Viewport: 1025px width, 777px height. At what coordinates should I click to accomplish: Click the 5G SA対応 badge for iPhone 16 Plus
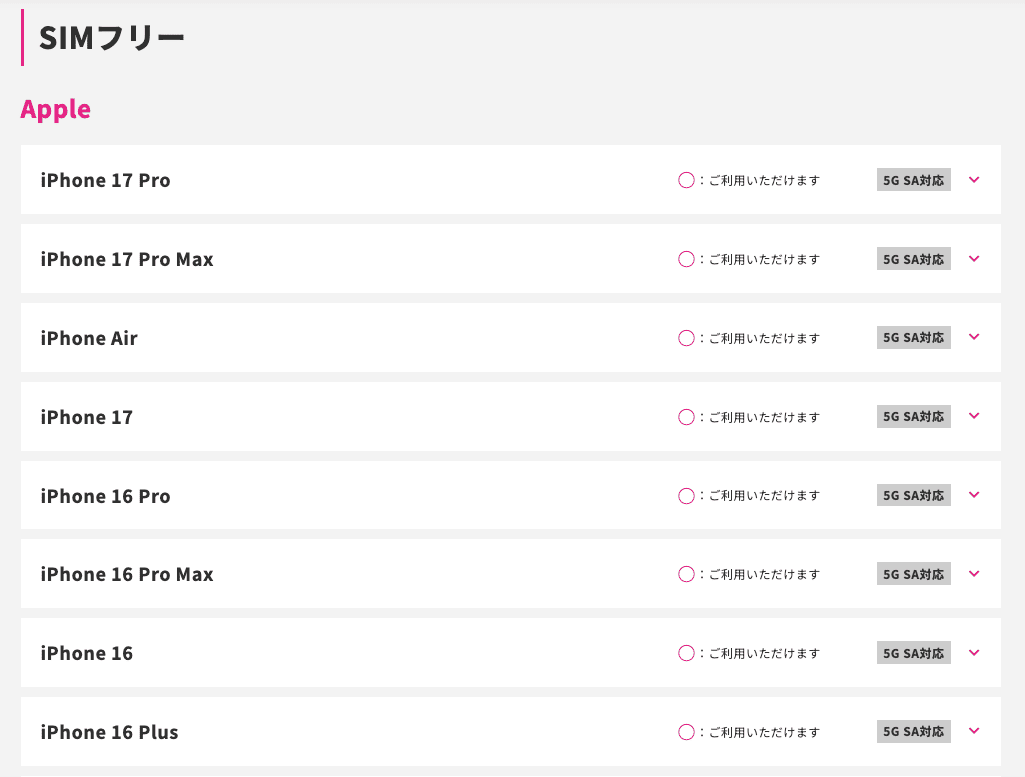[913, 732]
